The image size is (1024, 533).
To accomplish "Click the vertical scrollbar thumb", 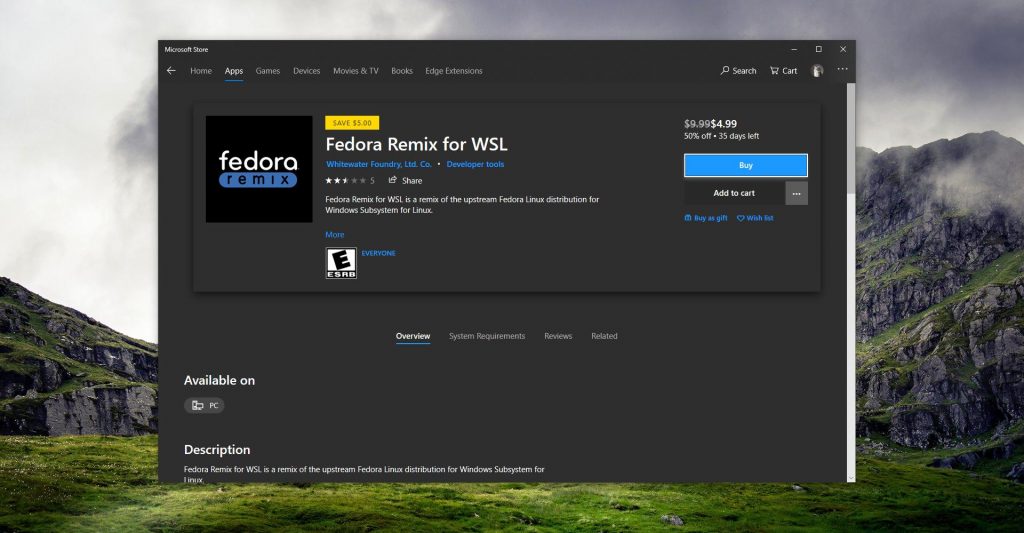I will pos(851,139).
